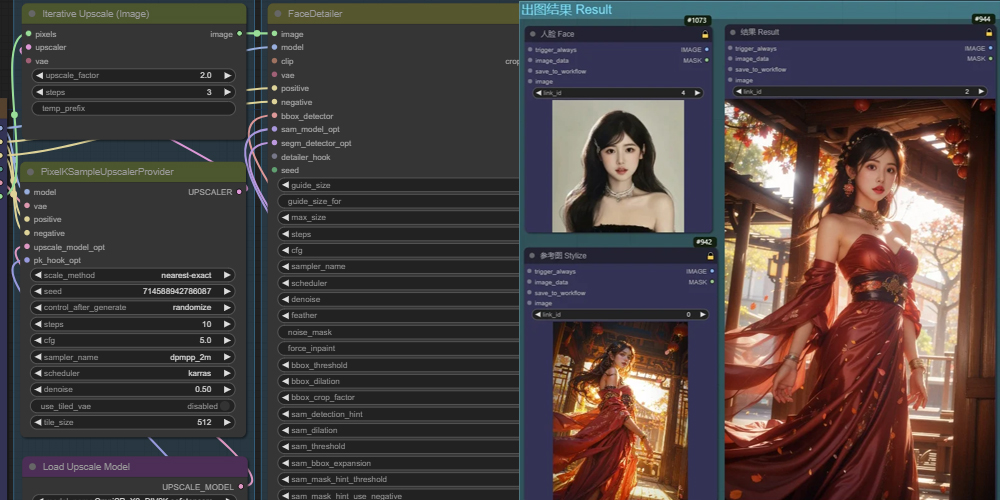Click the temp_prefix text field
The width and height of the screenshot is (1000, 500).
(133, 108)
